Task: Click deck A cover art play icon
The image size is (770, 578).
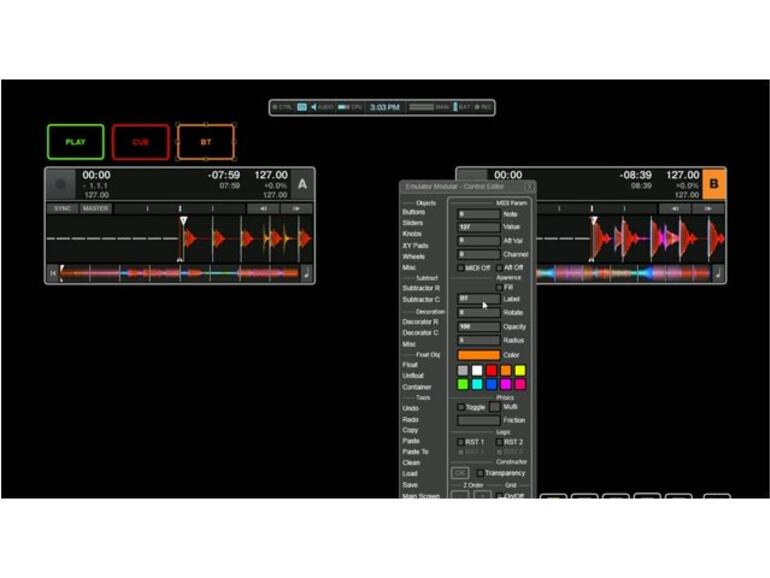Action: (60, 184)
